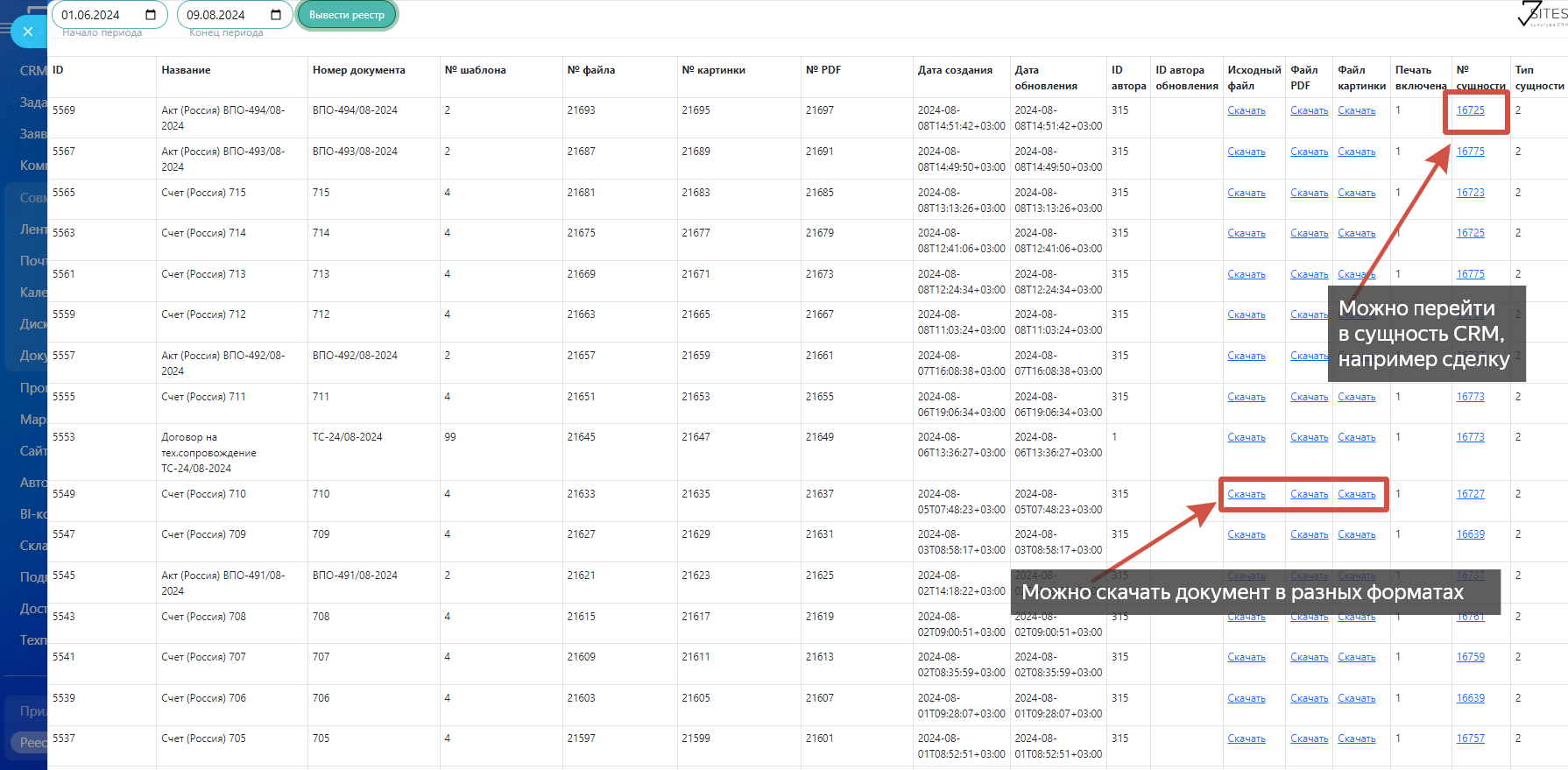Open BI sidebar menu item
The image size is (1568, 770).
point(33,514)
